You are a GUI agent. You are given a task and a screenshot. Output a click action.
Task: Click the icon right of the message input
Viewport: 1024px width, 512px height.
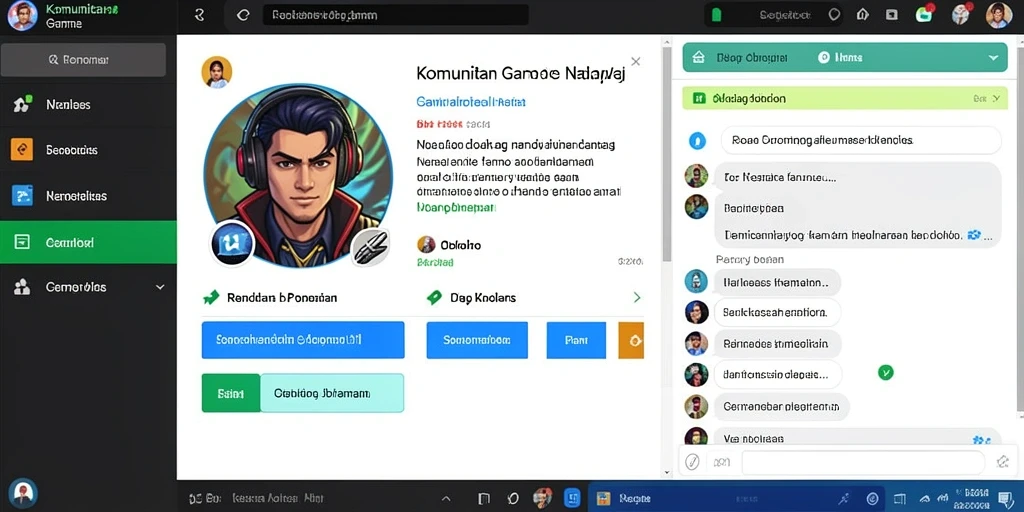(x=1002, y=462)
